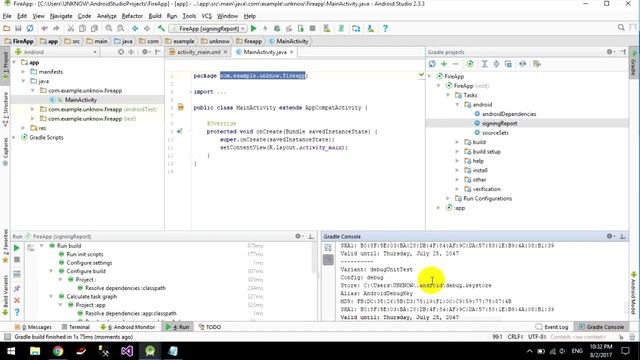This screenshot has width=640, height=360.
Task: Open Chrome from the Windows taskbar
Action: click(58, 351)
